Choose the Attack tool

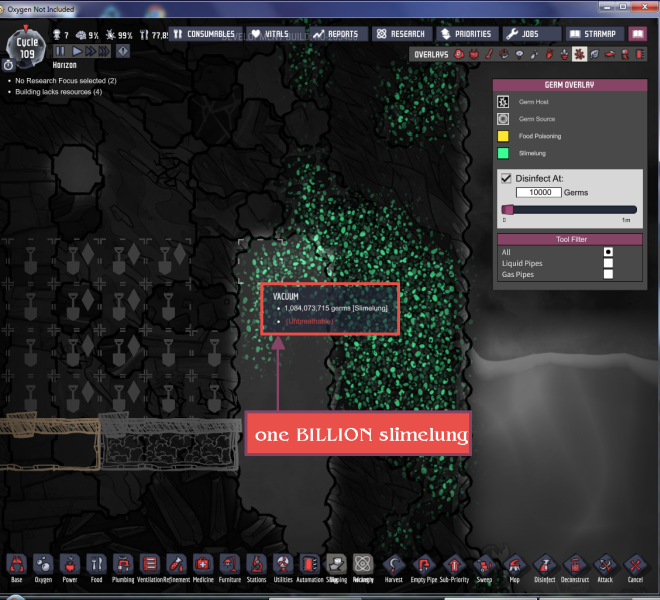click(x=605, y=566)
